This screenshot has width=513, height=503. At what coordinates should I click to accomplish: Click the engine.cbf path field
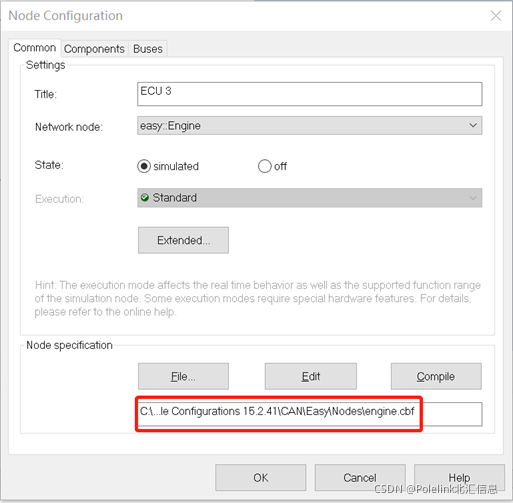coord(309,414)
